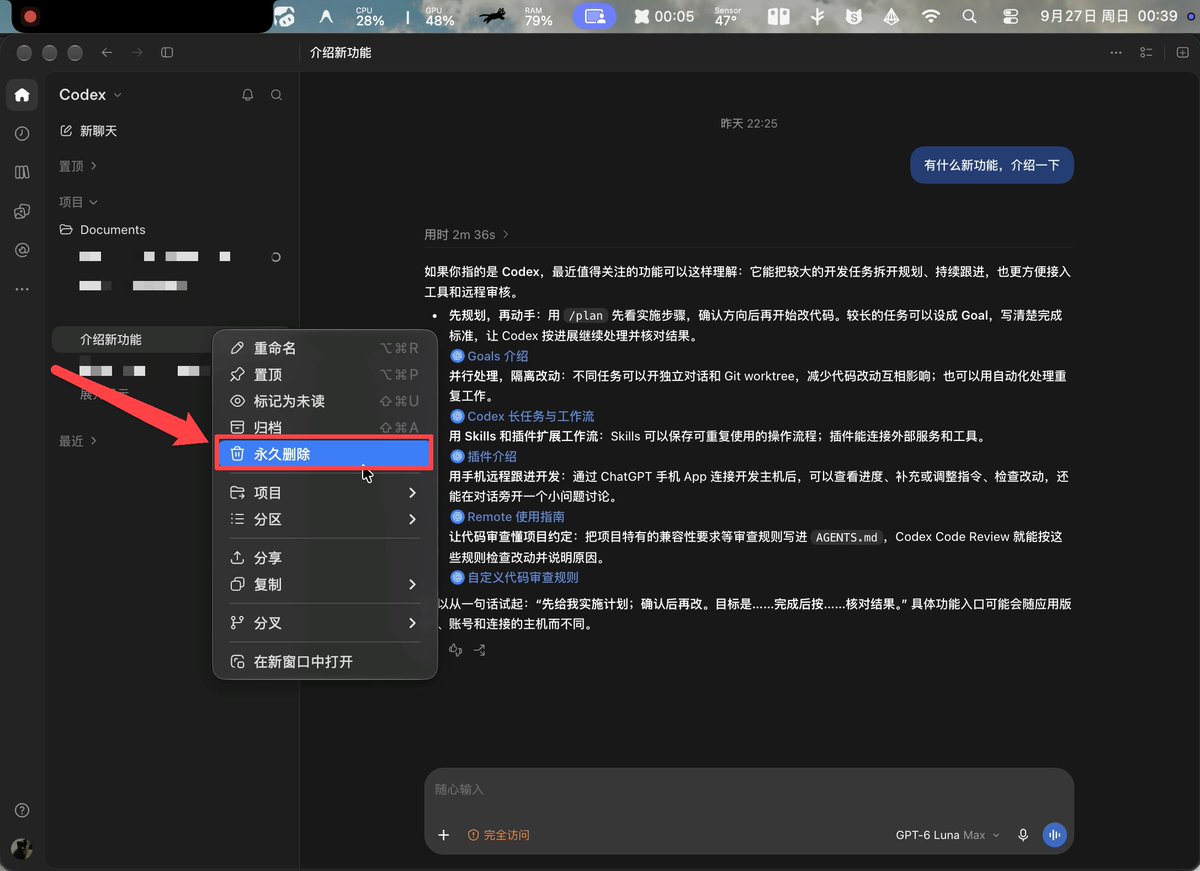Expand the 置顶 section
1200x871 pixels.
tap(77, 166)
